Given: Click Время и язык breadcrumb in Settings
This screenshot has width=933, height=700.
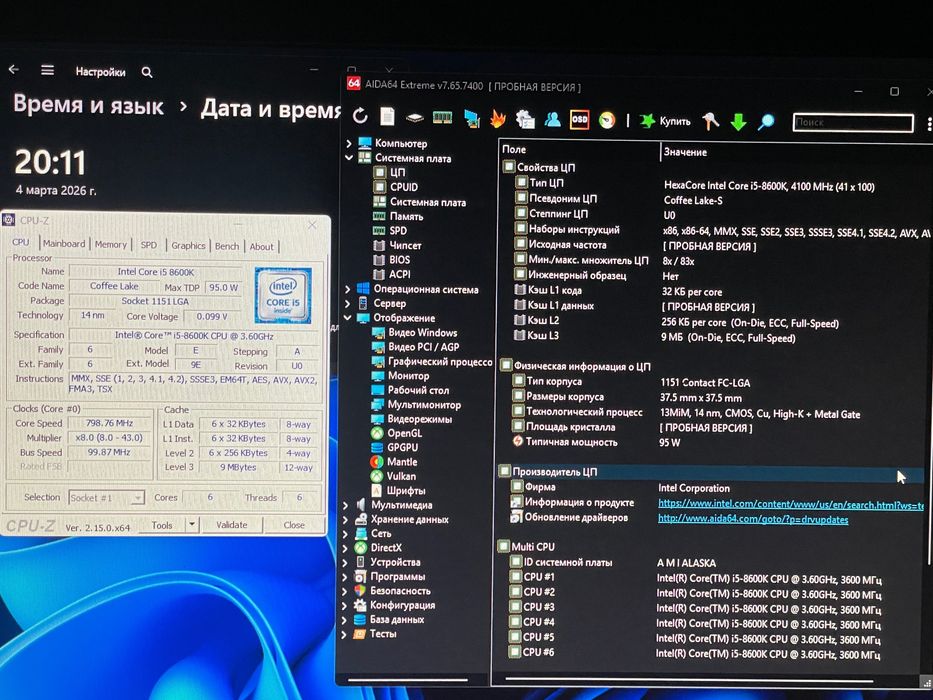Looking at the screenshot, I should (88, 105).
